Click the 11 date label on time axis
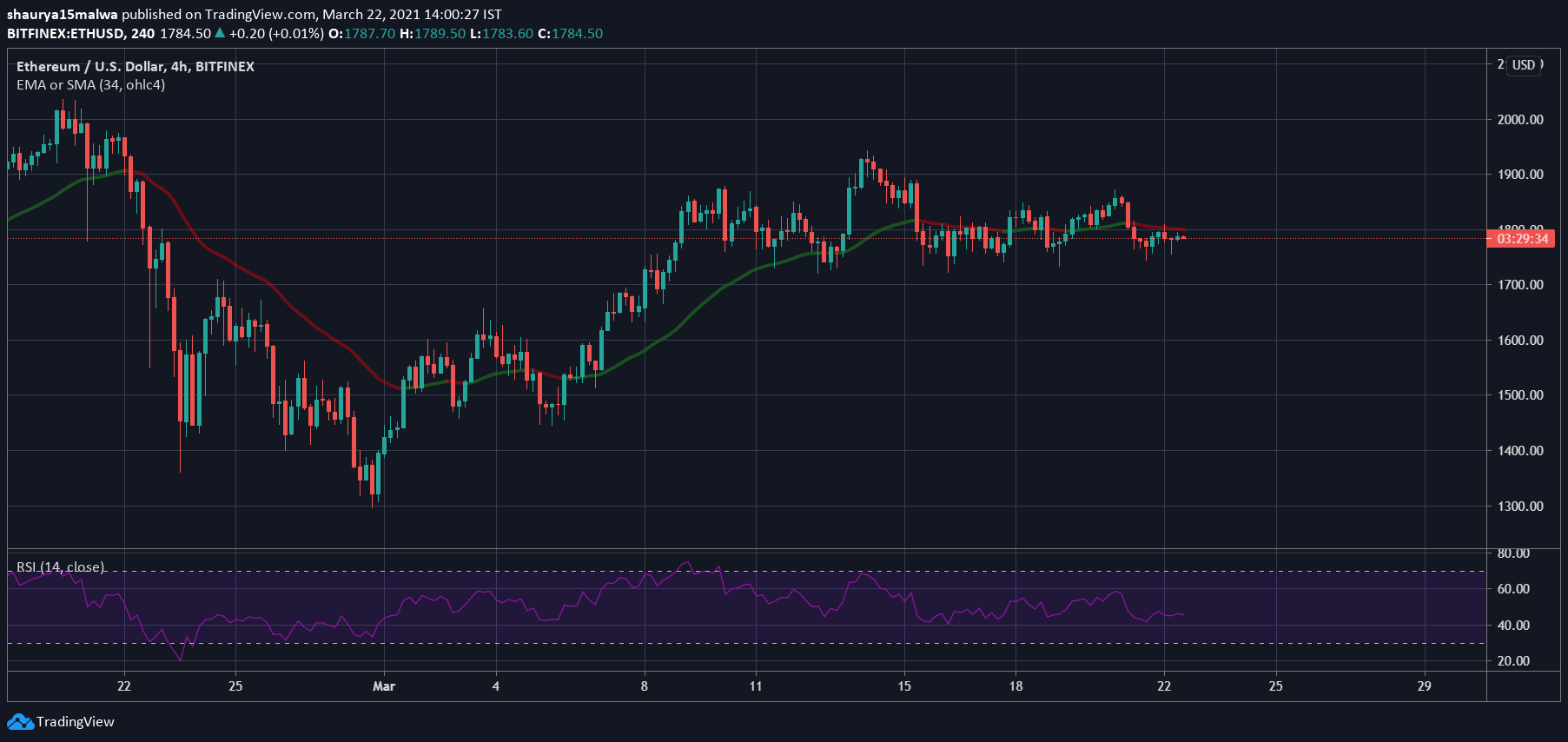Viewport: 1568px width, 742px height. (756, 686)
